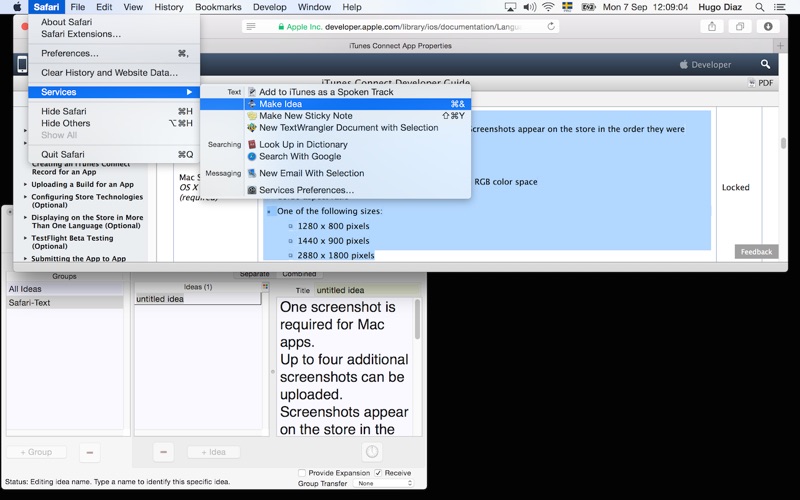Click the idea Title field

tap(367, 290)
